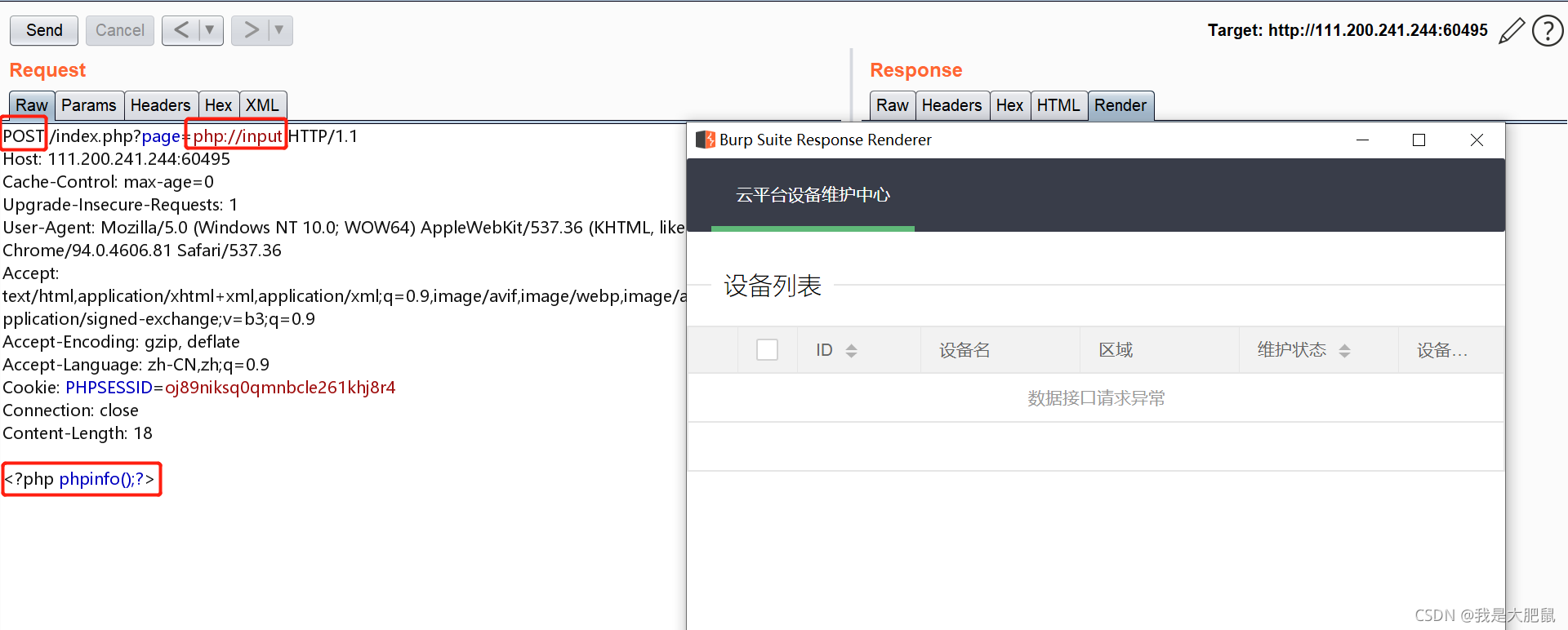
Task: Click the Connection: close header line
Action: click(x=70, y=410)
